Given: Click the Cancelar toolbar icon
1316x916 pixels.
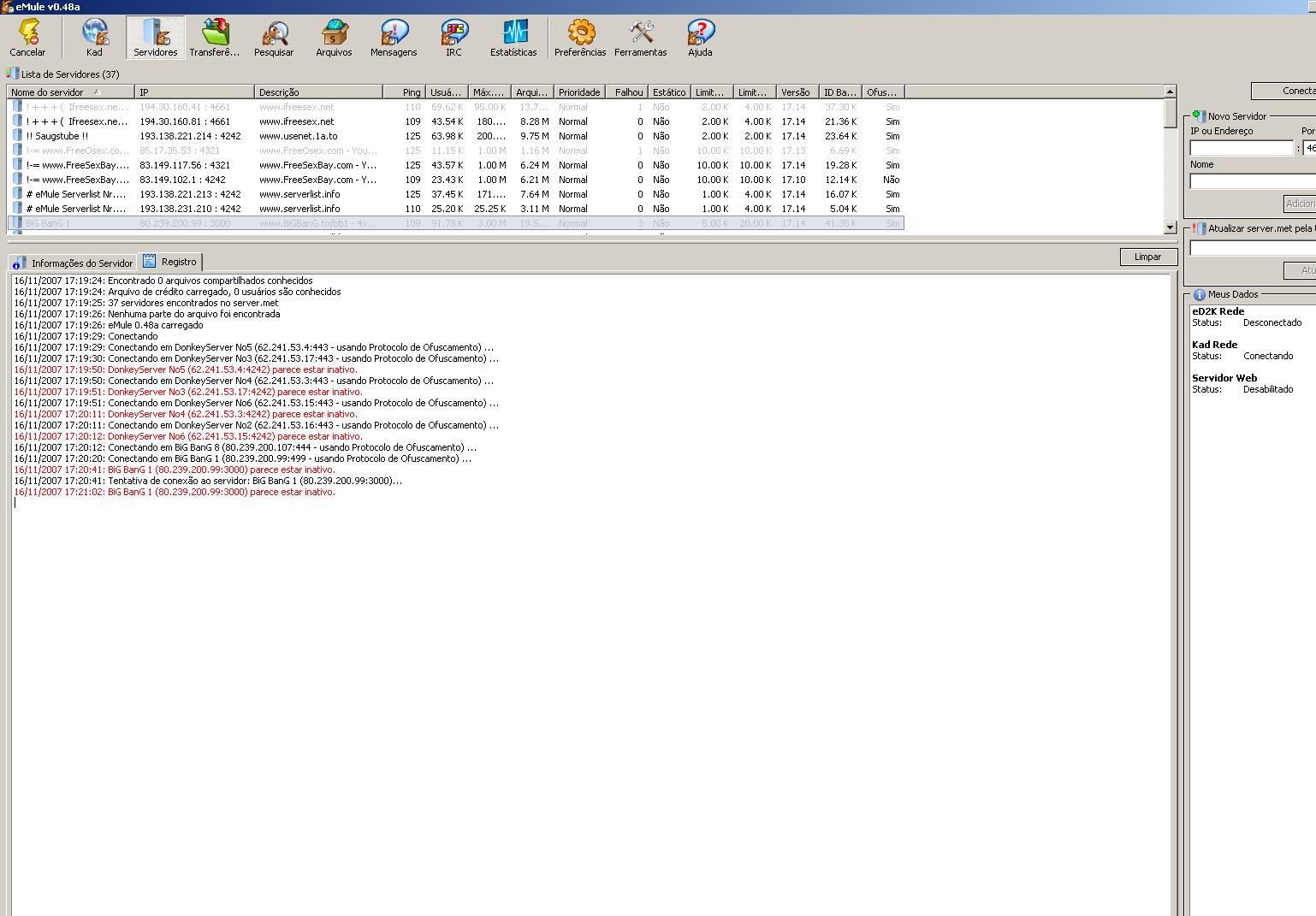Looking at the screenshot, I should pos(28,38).
